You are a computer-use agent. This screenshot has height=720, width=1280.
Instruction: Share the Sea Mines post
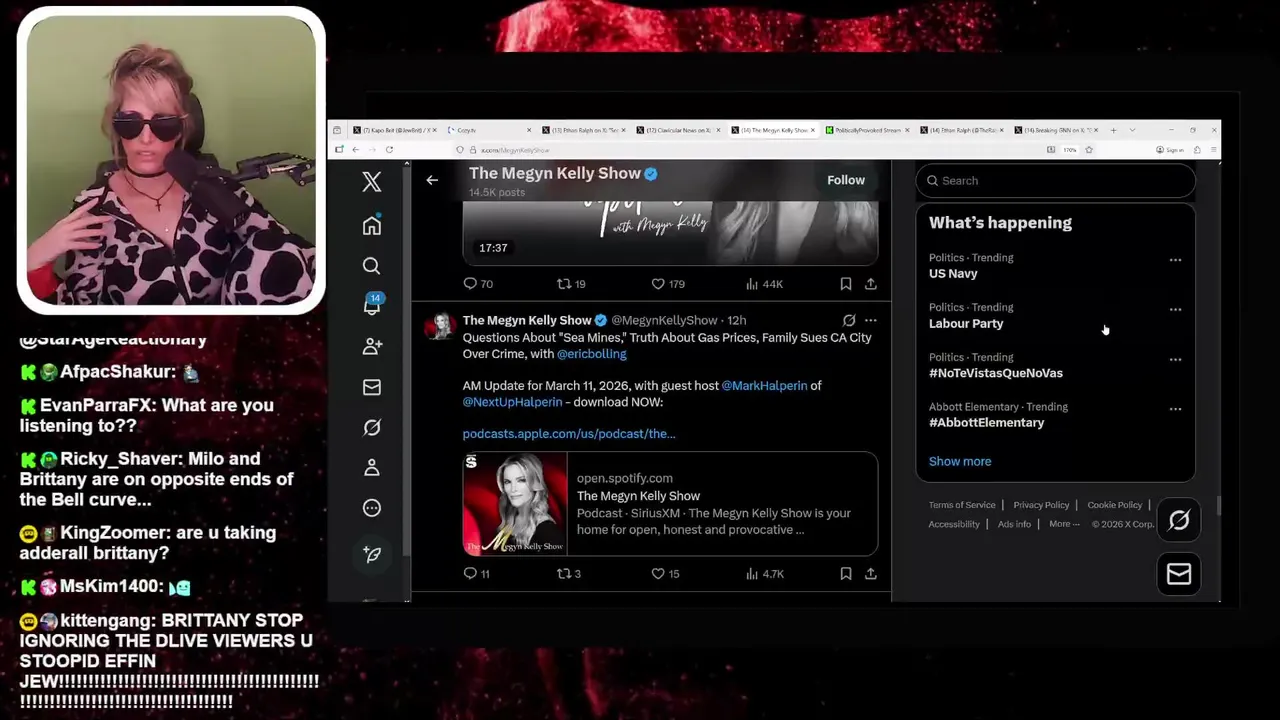pos(871,574)
